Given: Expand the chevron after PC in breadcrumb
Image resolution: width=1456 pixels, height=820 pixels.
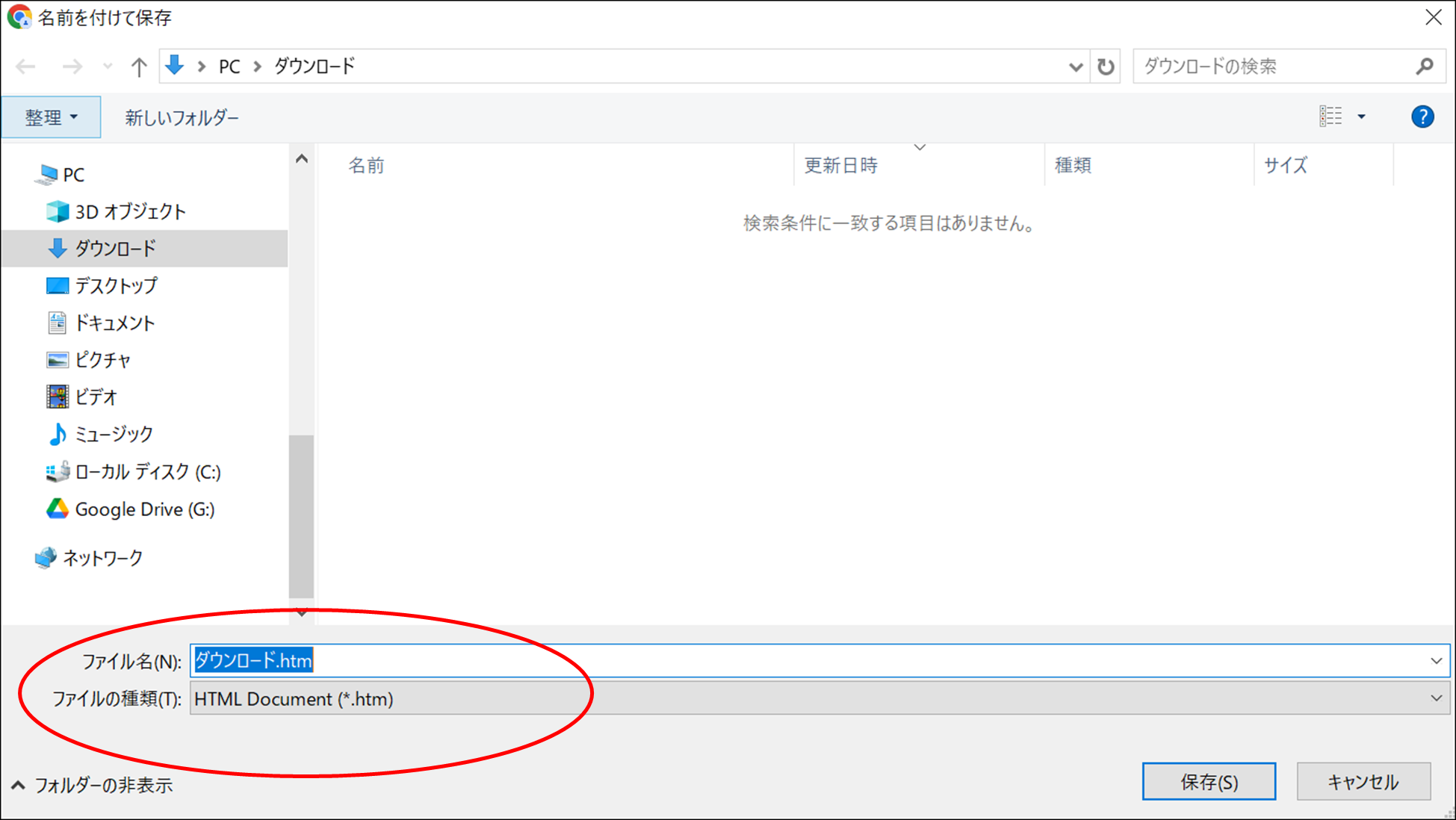Looking at the screenshot, I should 257,66.
